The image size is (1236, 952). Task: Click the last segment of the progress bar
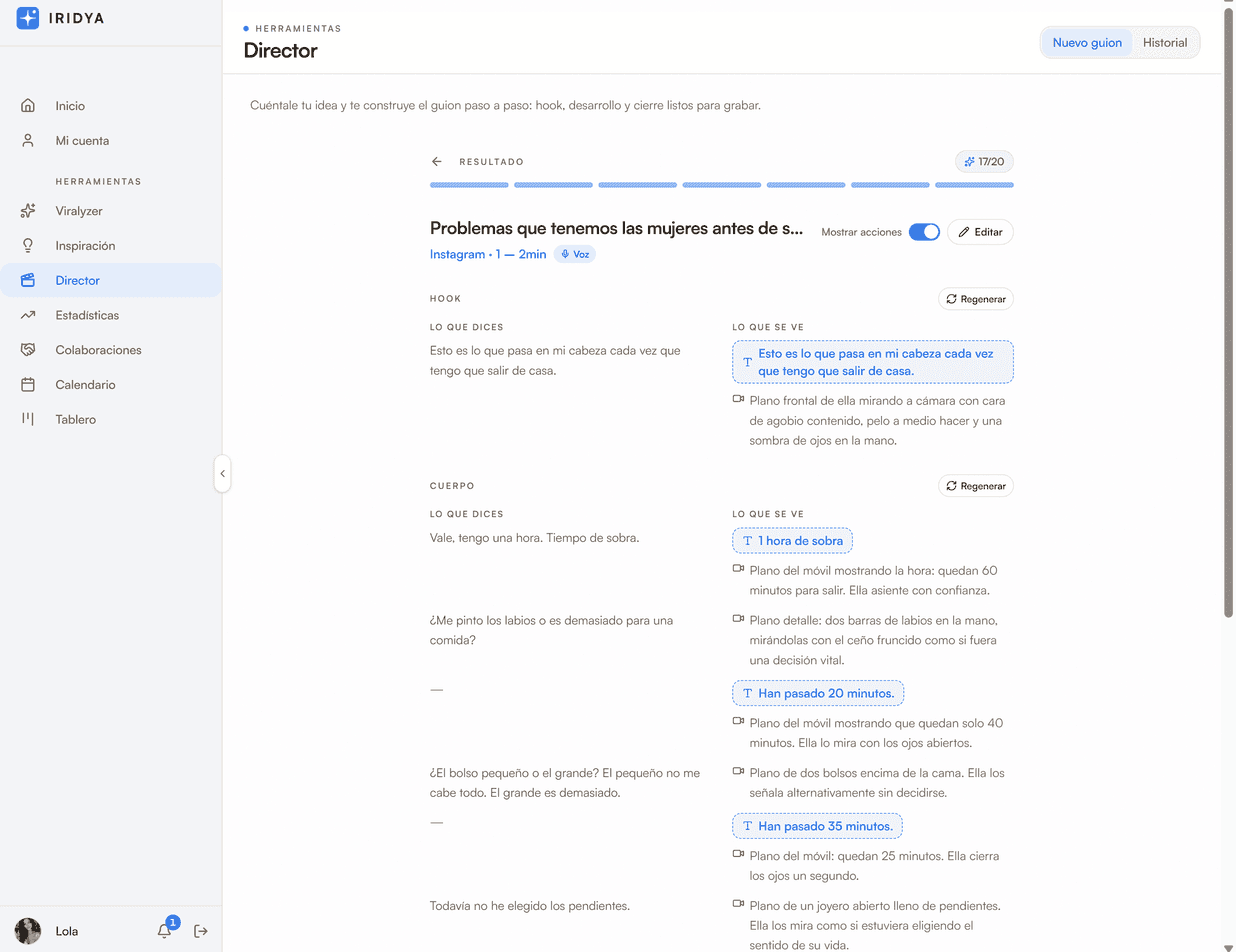tap(974, 185)
